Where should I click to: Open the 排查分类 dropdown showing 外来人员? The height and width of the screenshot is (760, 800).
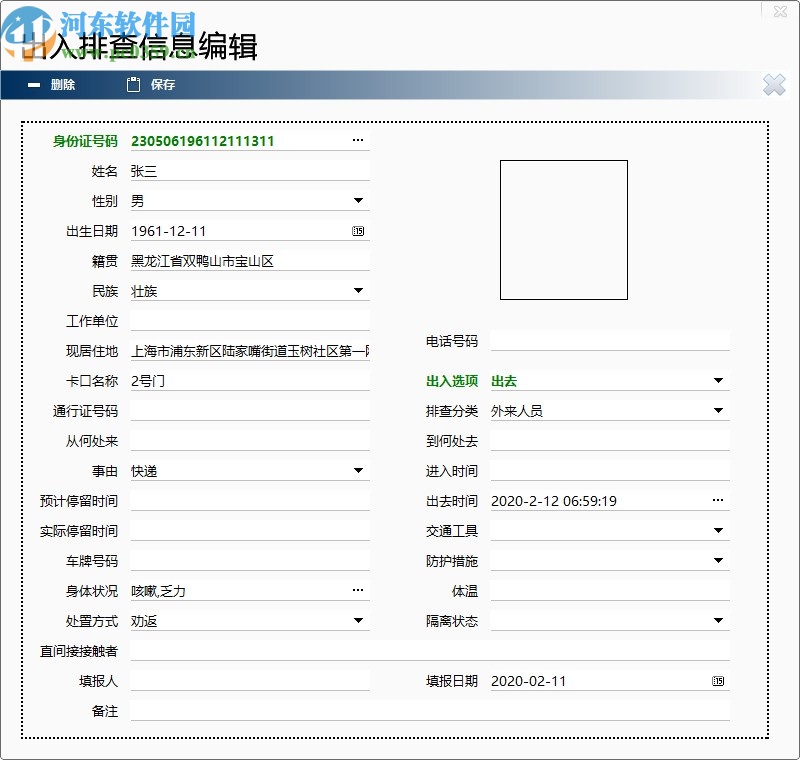(x=717, y=410)
